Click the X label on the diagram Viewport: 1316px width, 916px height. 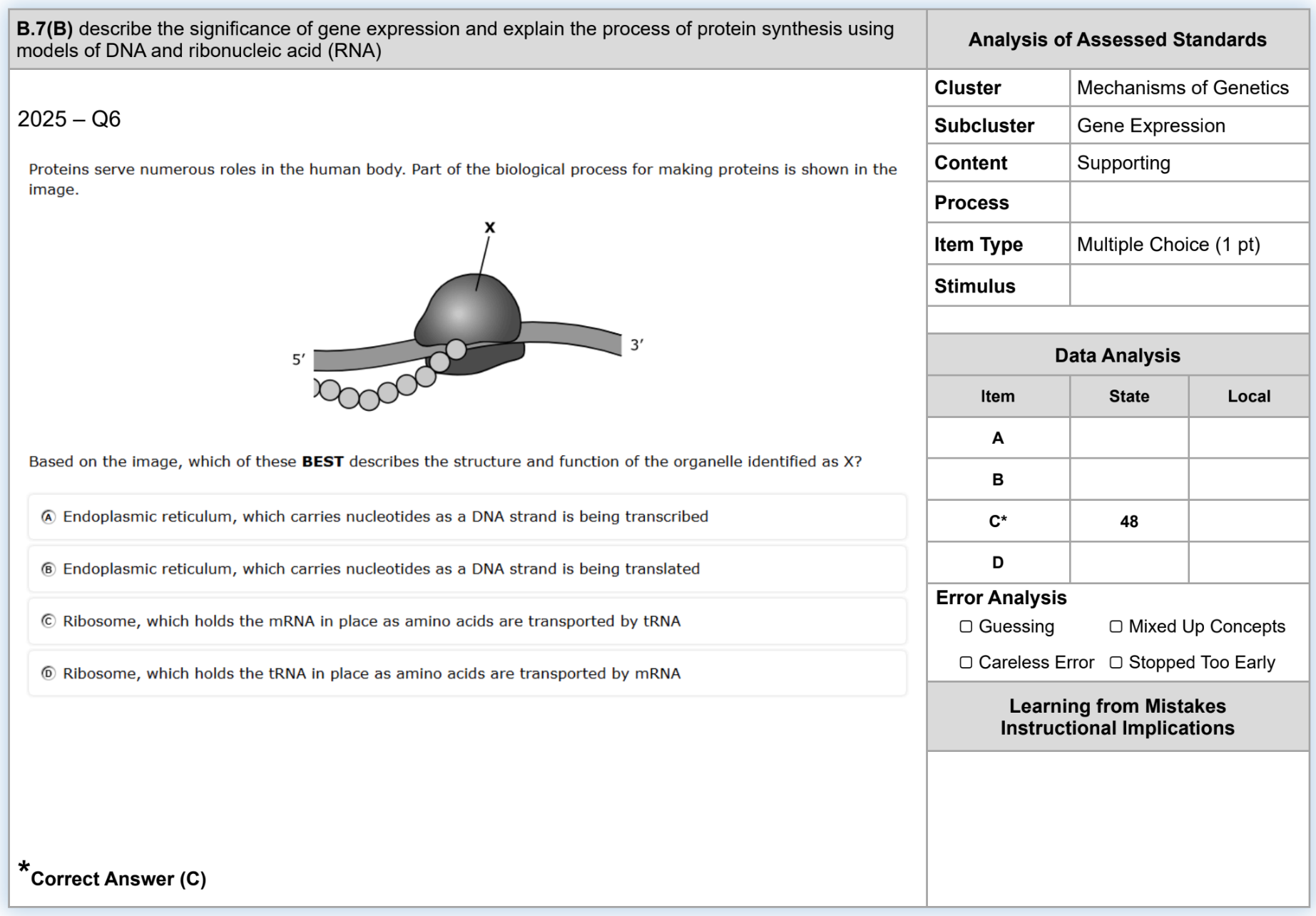tap(489, 228)
